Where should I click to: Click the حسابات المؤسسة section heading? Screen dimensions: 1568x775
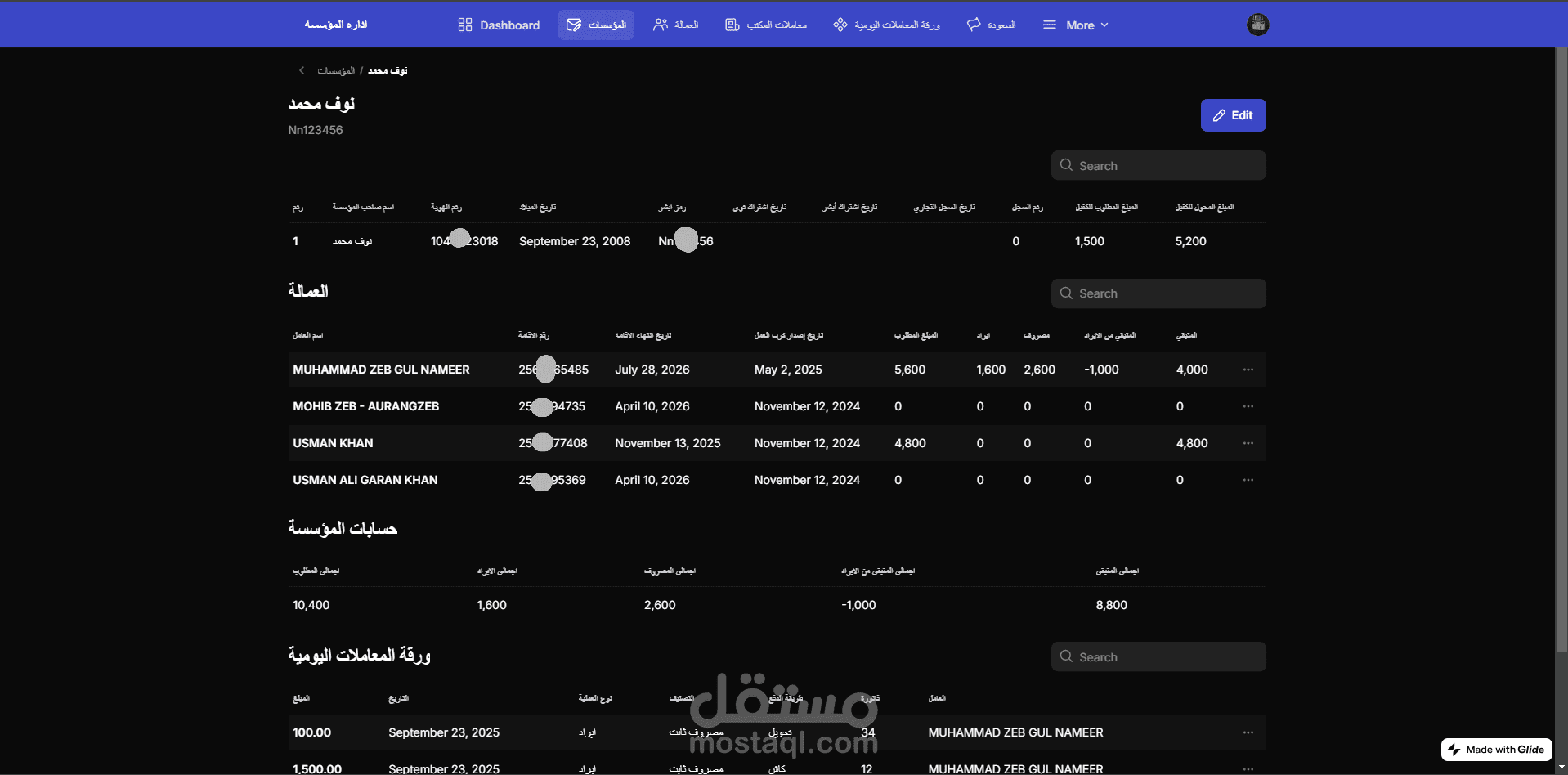343,528
